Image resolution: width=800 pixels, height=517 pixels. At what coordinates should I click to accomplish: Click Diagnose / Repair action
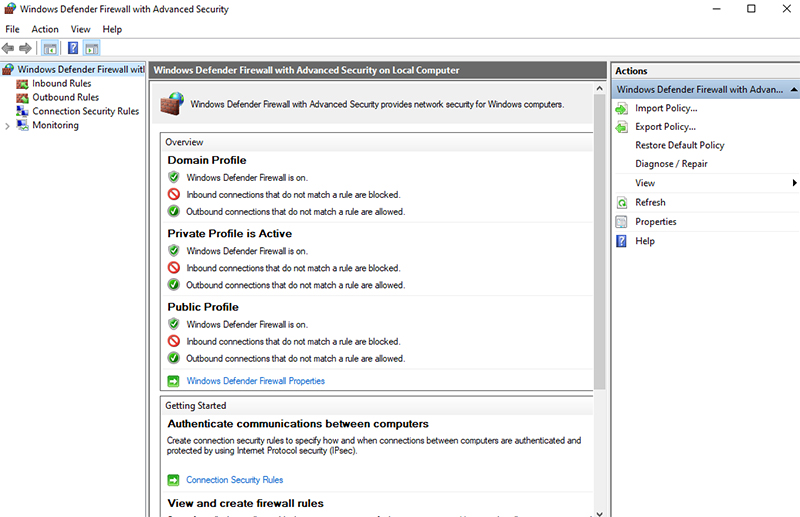671,164
